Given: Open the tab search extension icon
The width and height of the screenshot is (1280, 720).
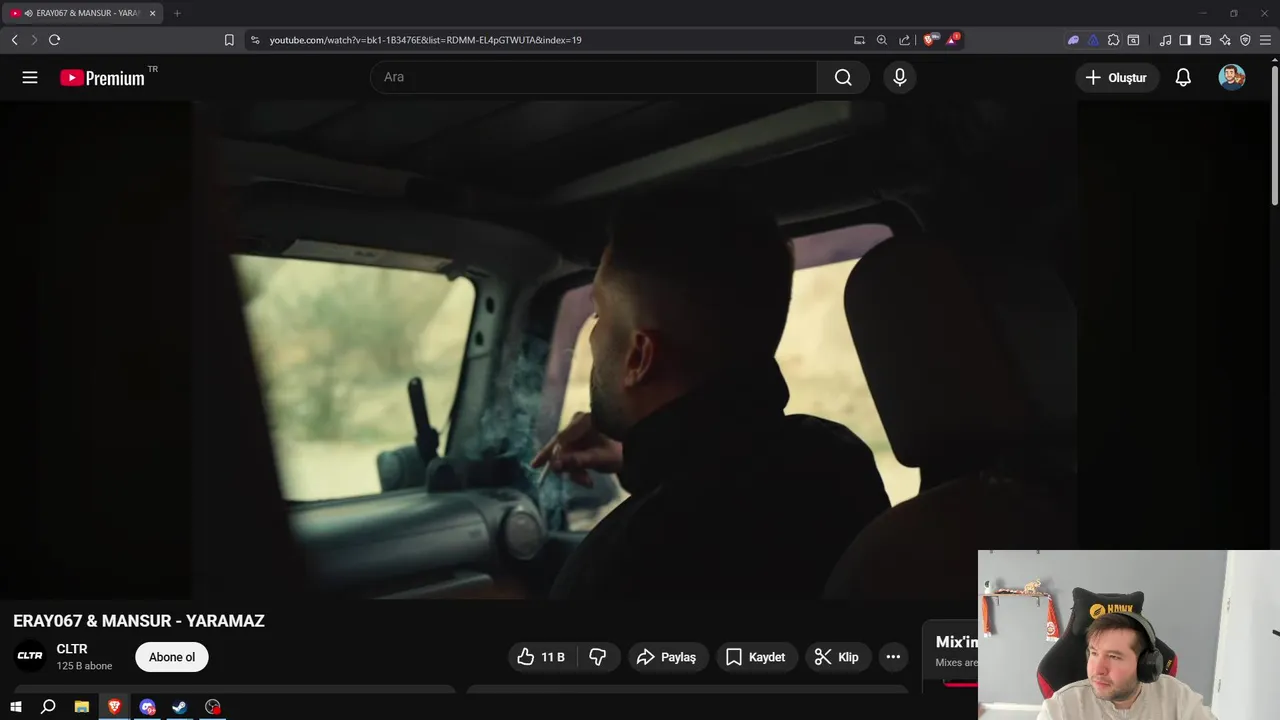Looking at the screenshot, I should [1133, 40].
